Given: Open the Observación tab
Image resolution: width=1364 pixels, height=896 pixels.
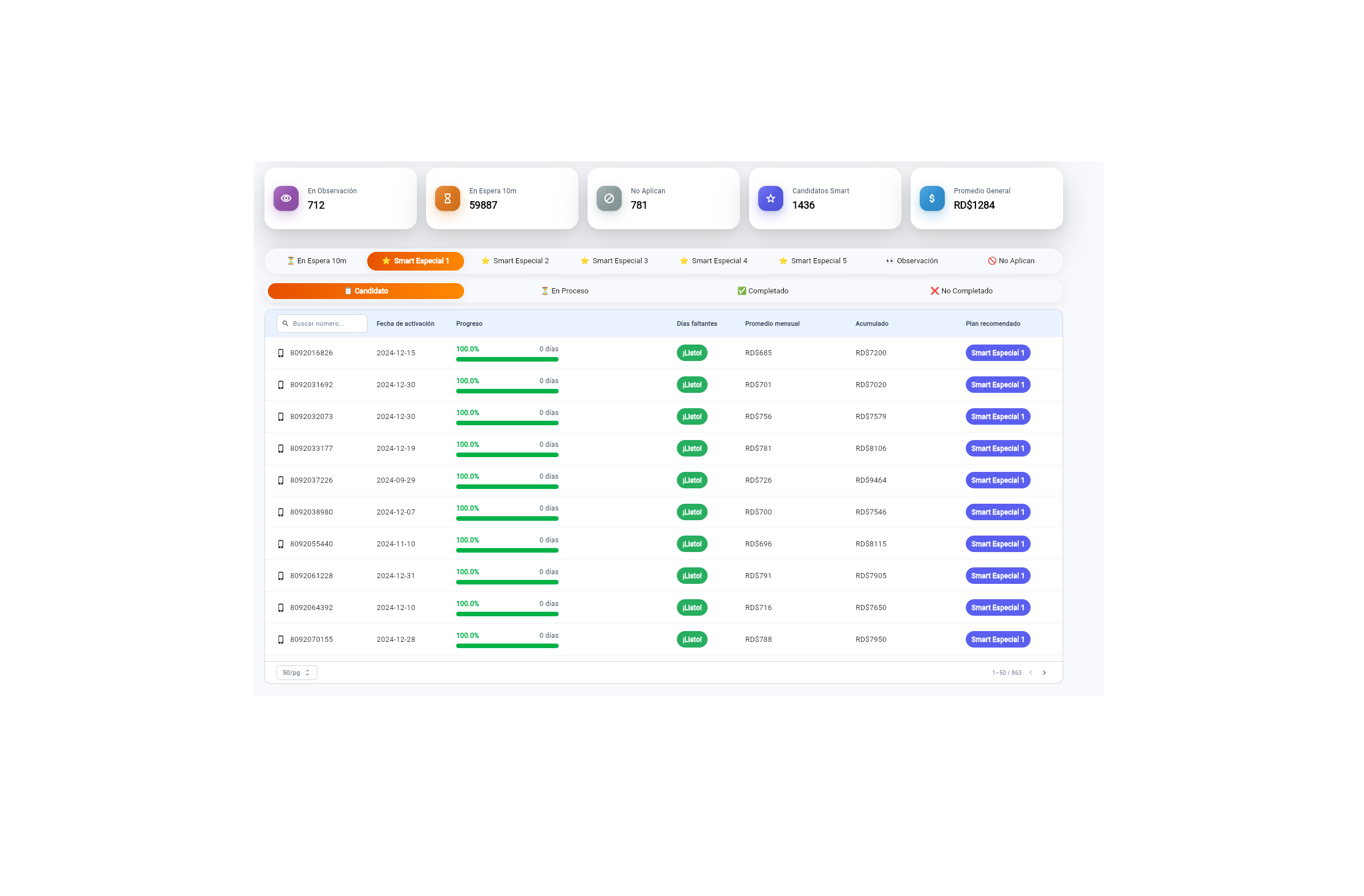Looking at the screenshot, I should click(x=911, y=260).
